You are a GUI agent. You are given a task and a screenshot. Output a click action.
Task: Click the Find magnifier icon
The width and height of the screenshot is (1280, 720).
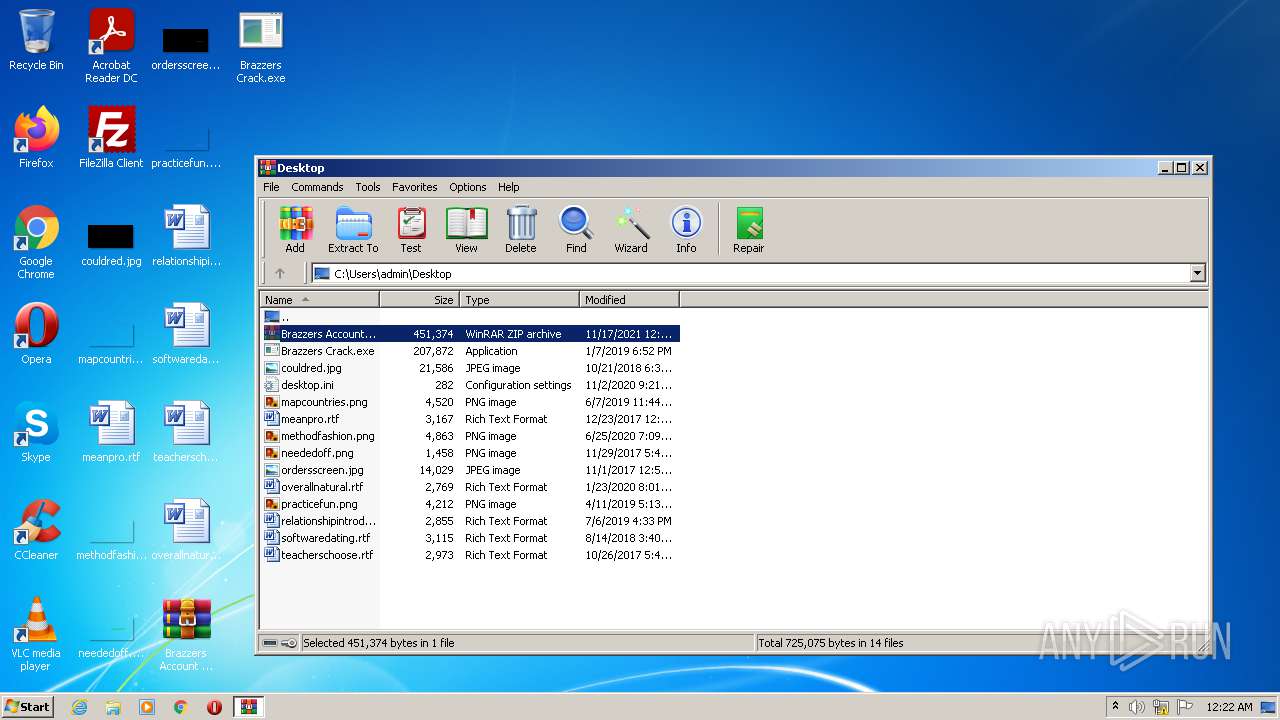point(576,230)
